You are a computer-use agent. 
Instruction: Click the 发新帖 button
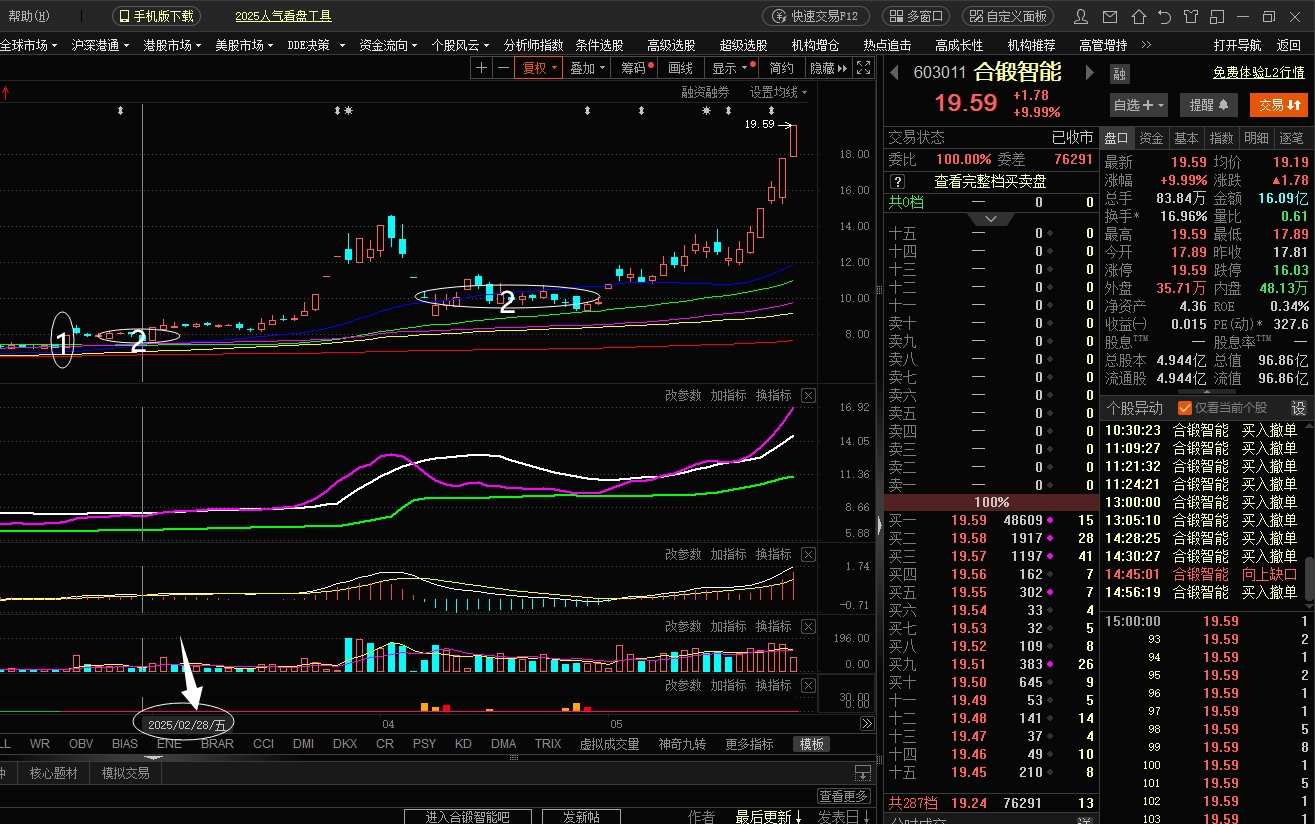tap(581, 816)
